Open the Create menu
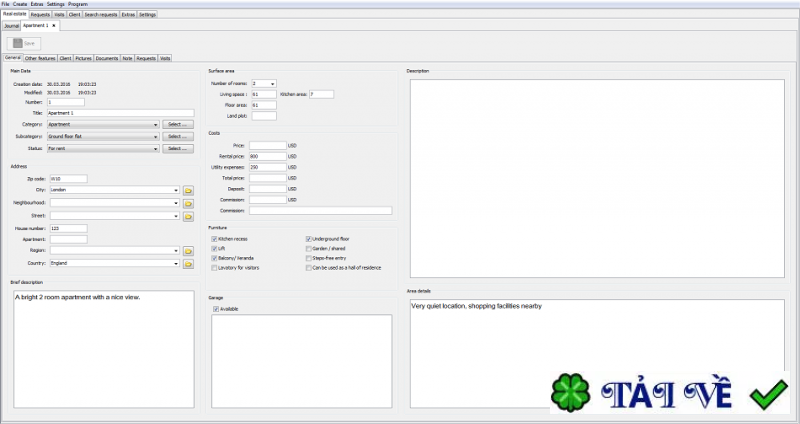The height and width of the screenshot is (424, 800). tap(20, 4)
